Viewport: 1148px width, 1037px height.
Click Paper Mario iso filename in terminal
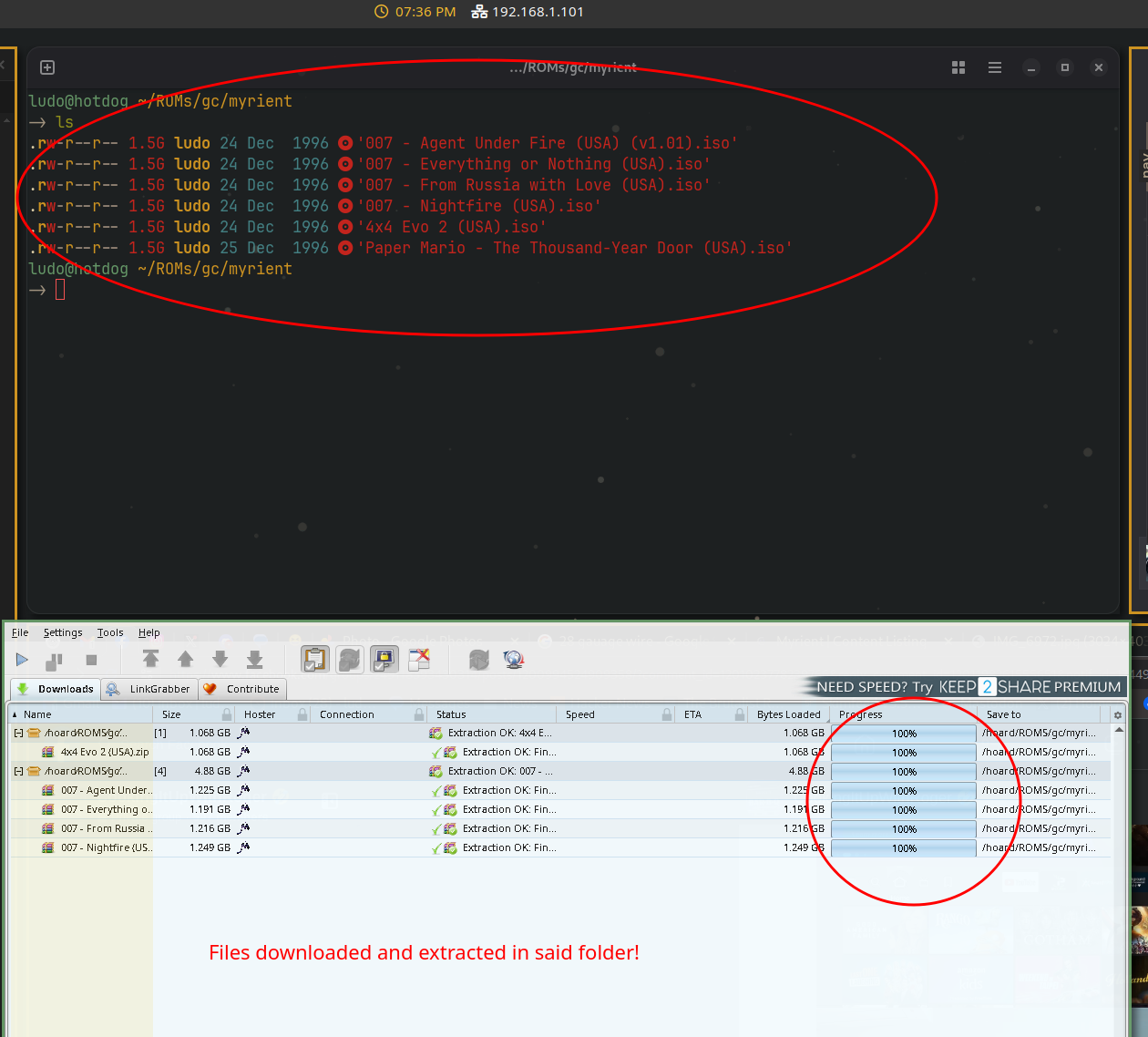[x=574, y=248]
